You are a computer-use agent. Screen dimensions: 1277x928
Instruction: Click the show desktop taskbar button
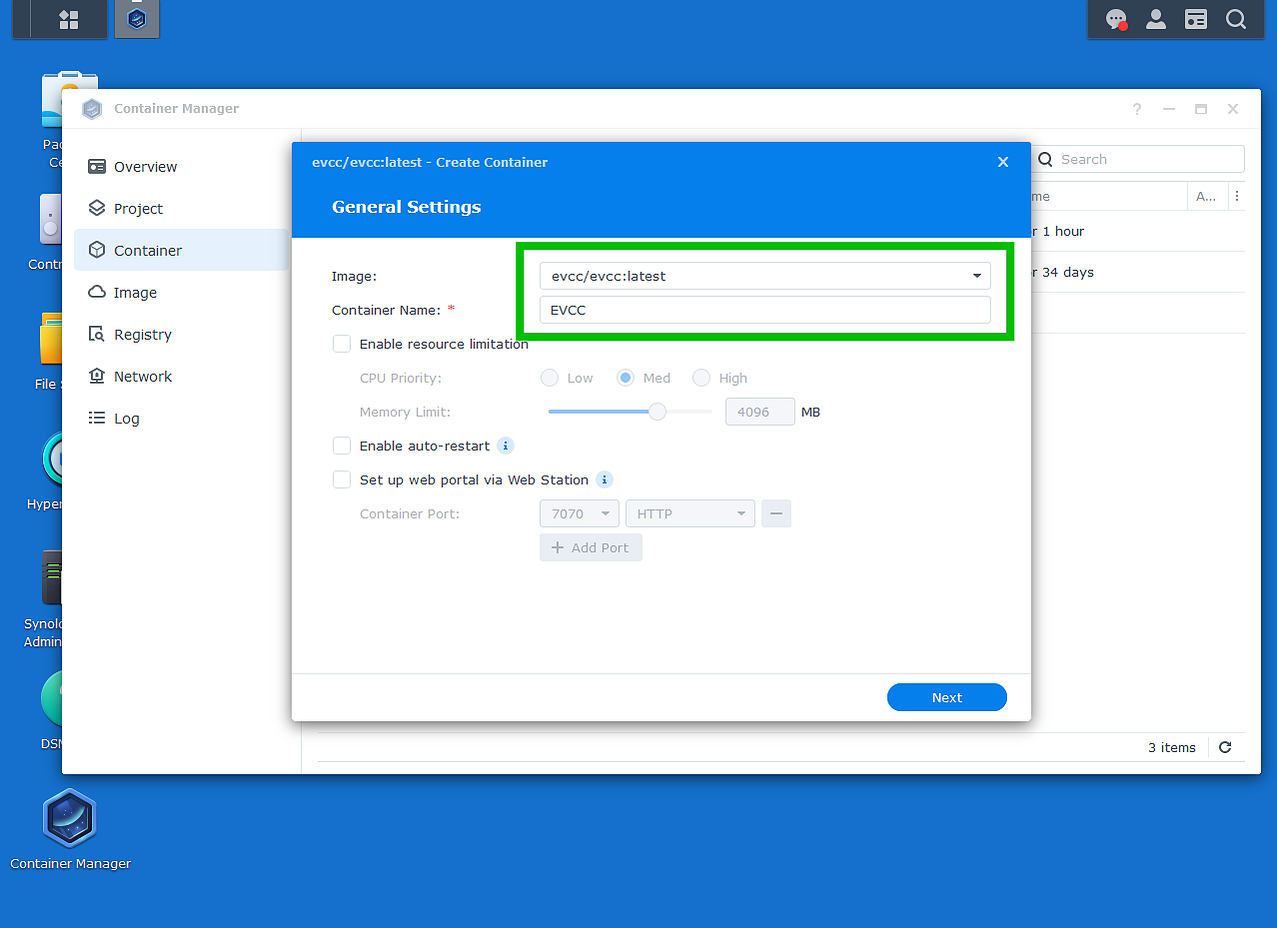22,19
